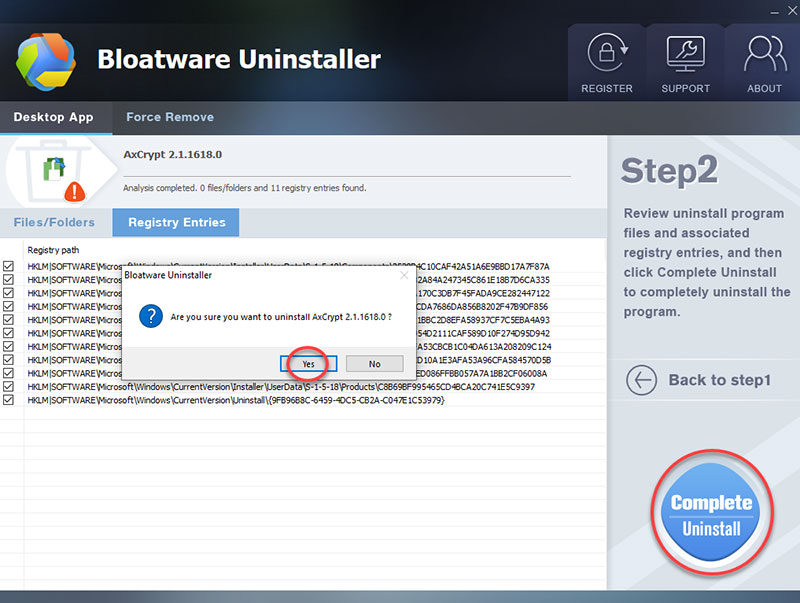800x603 pixels.
Task: Cancel uninstall by clicking No
Action: 374,364
